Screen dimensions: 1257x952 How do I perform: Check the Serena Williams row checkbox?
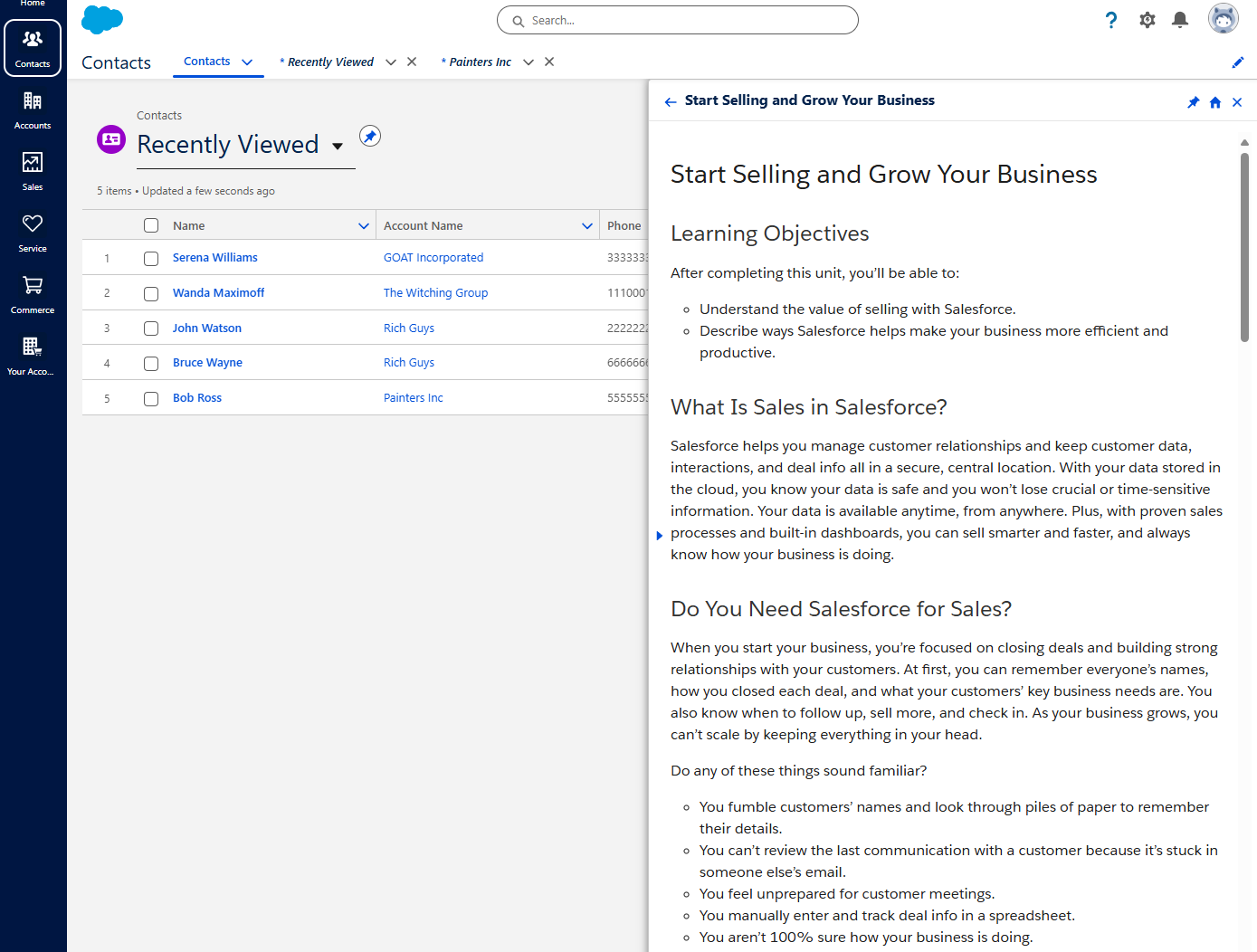pyautogui.click(x=150, y=258)
